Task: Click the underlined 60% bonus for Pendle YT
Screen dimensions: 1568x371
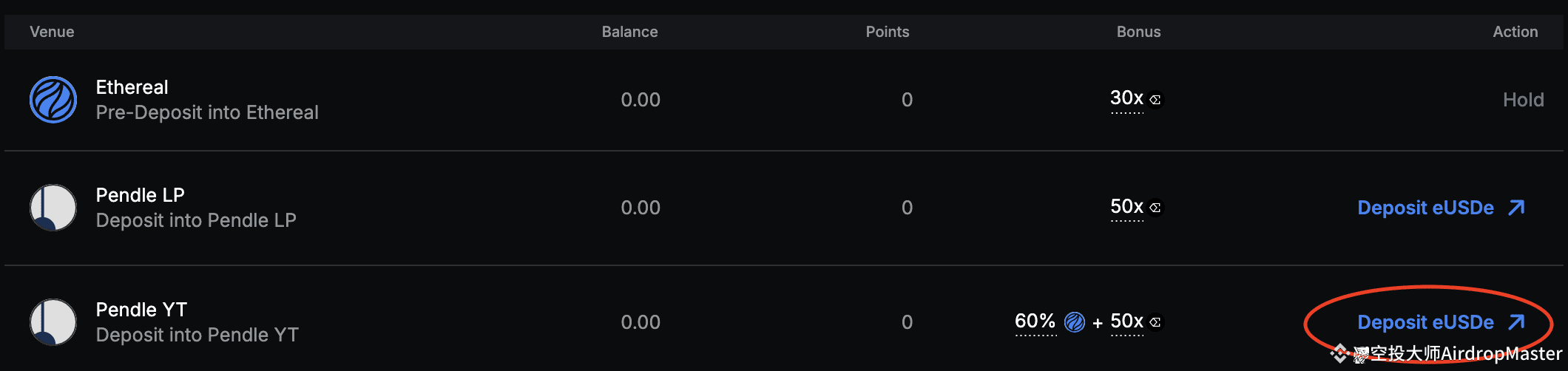Action: pos(1035,321)
